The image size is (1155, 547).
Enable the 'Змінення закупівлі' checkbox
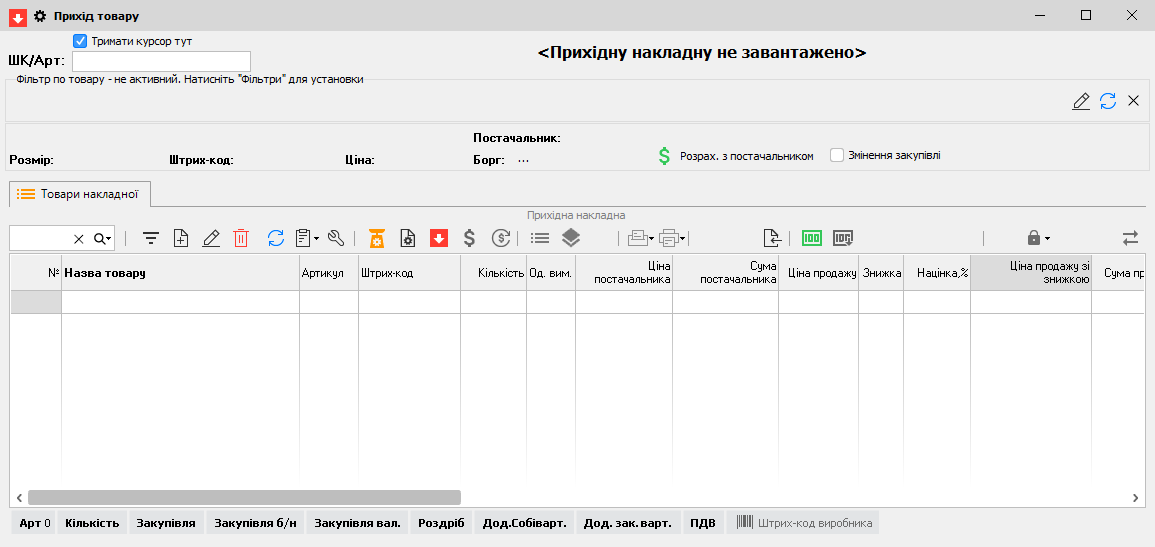pos(837,155)
